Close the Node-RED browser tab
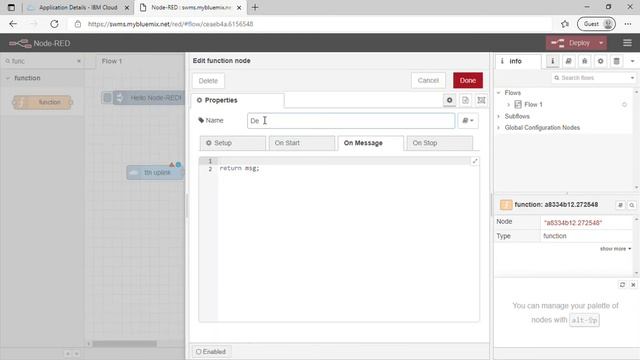640x360 pixels. [239, 7]
